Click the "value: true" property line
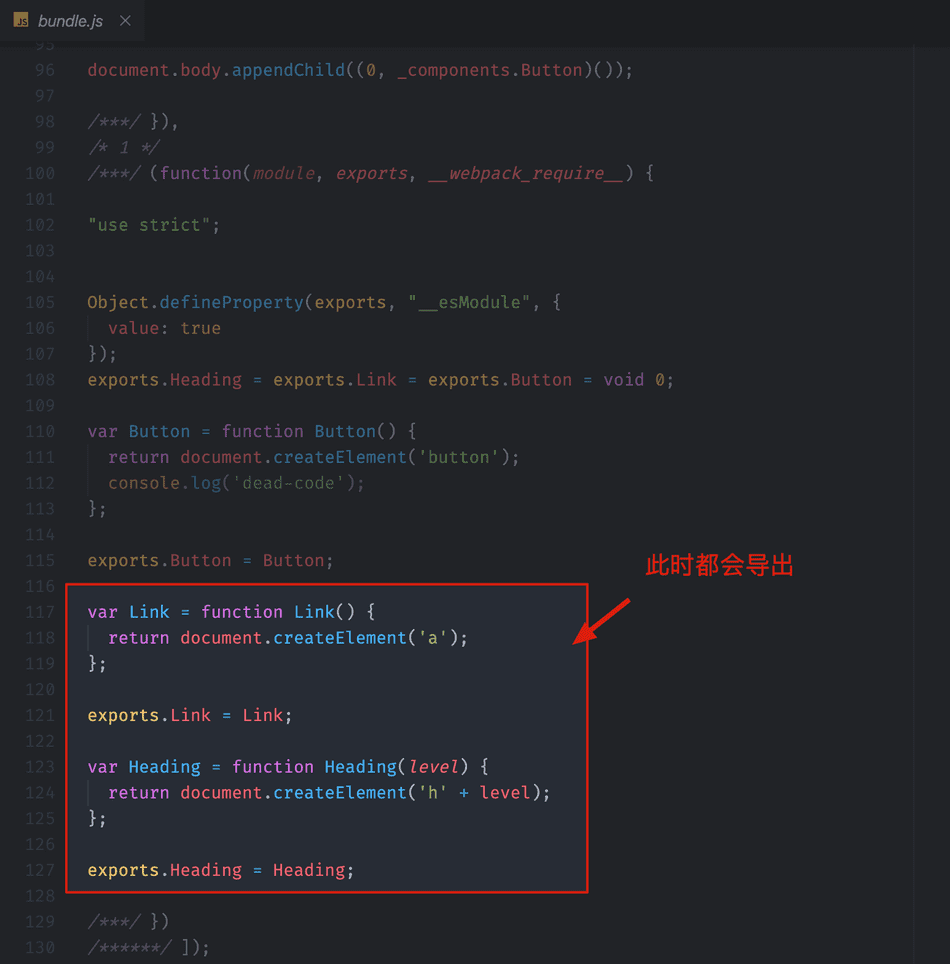The width and height of the screenshot is (950, 964). pos(164,328)
